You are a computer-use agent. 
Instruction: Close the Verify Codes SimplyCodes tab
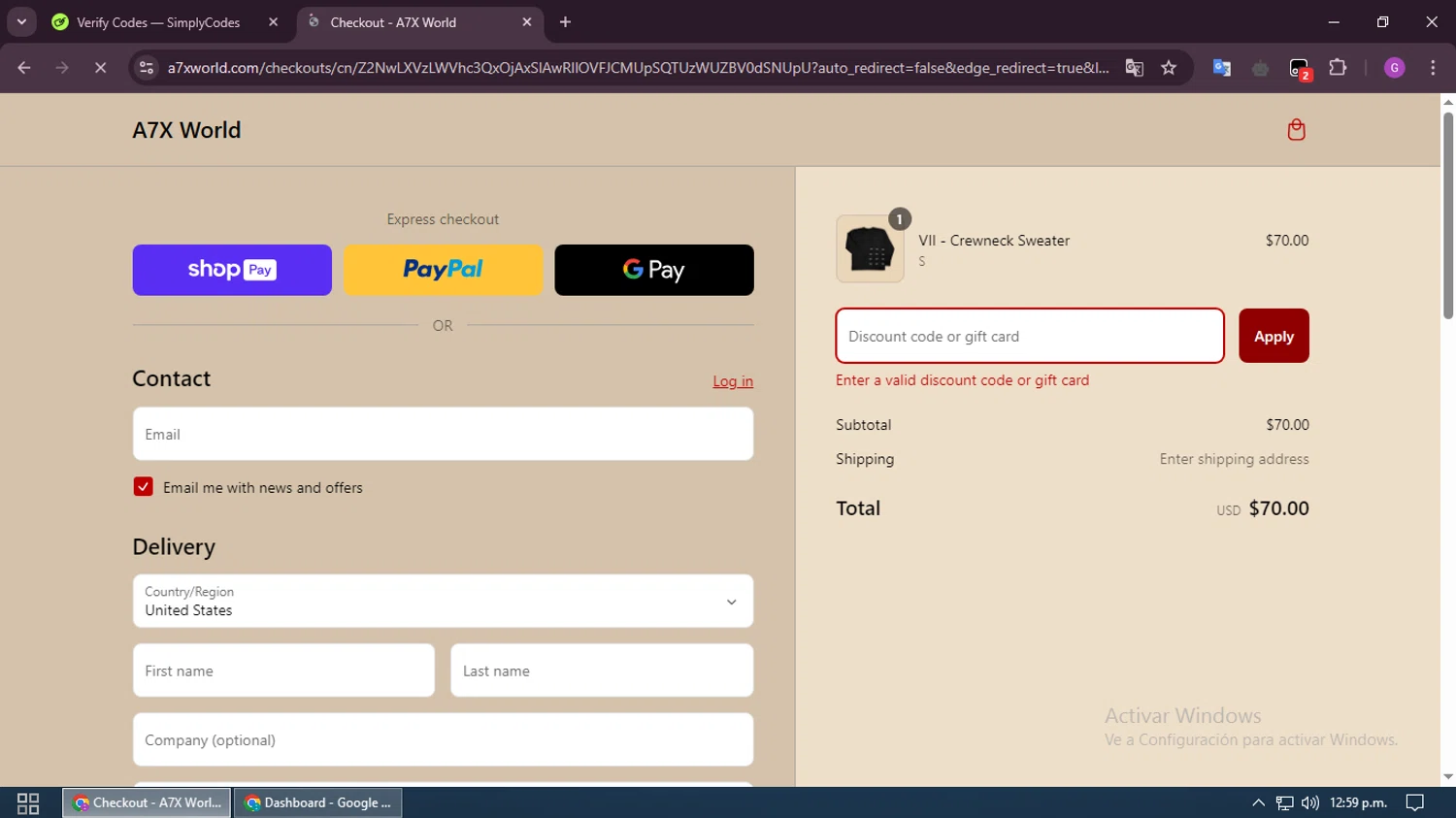click(273, 22)
